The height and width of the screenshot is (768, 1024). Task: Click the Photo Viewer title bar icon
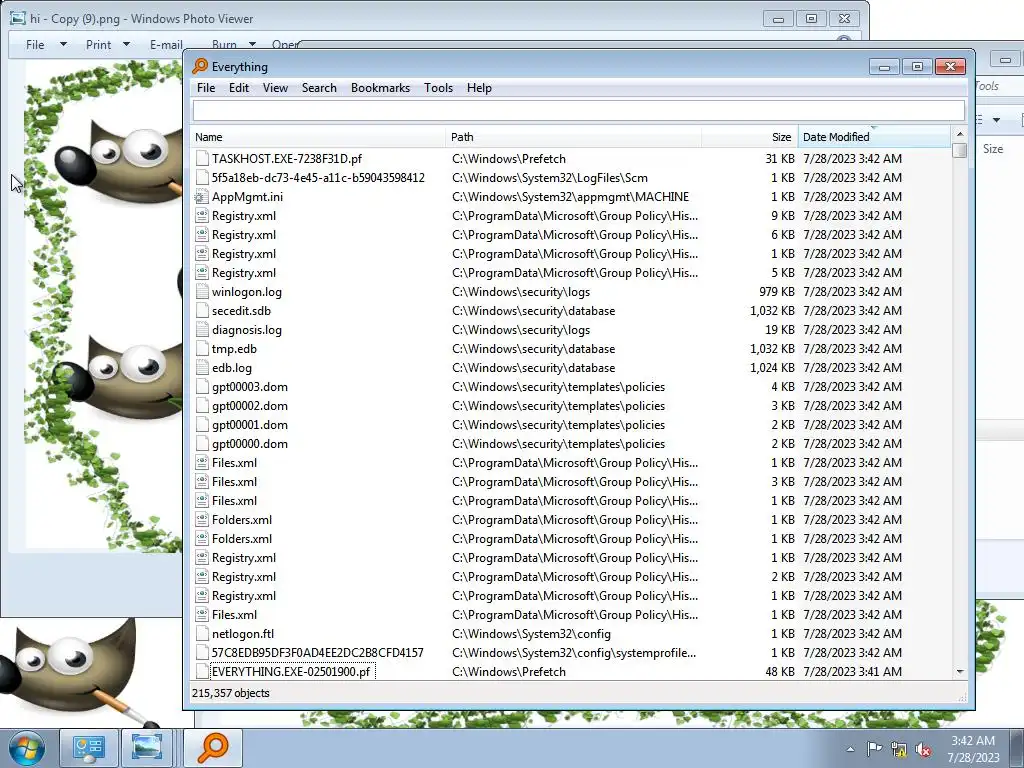[x=18, y=18]
